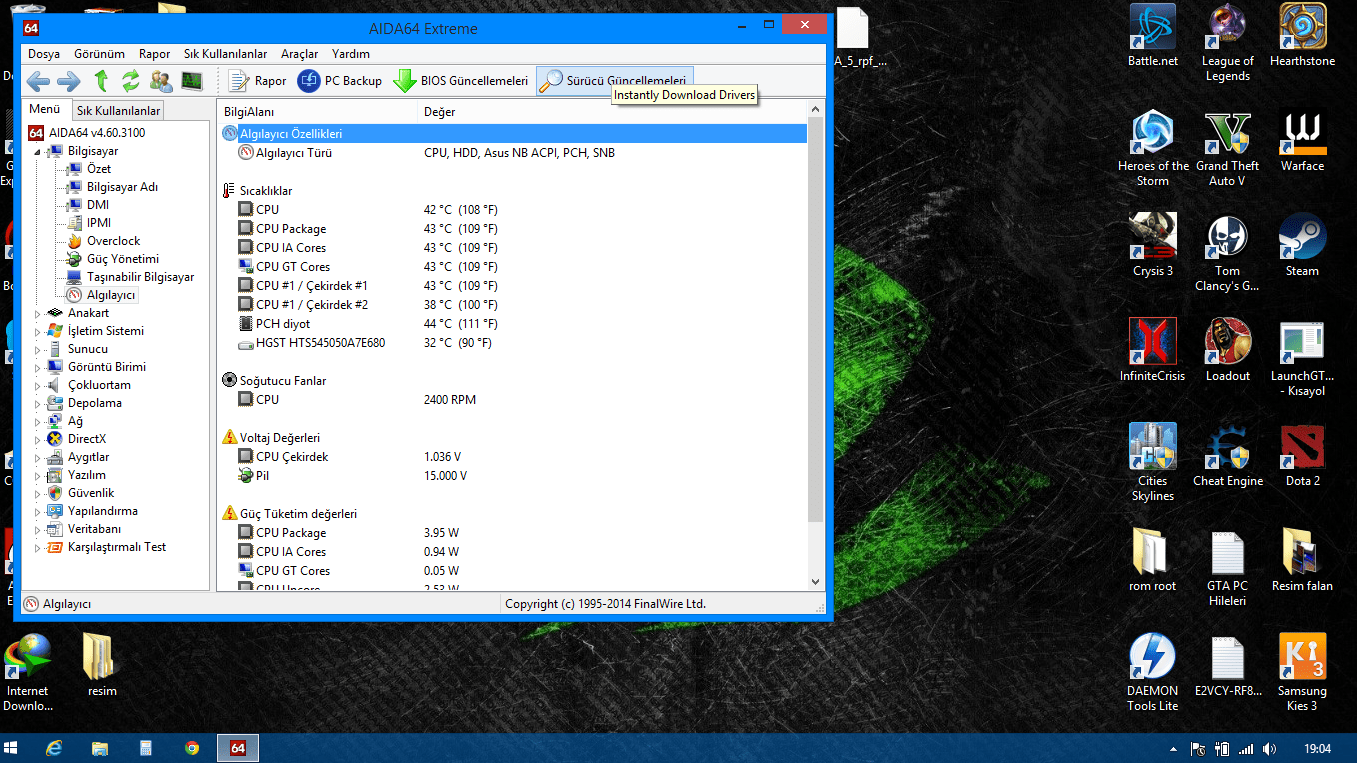Open the Sık Kullanılanlar menu in the menu bar
The width and height of the screenshot is (1357, 763).
pos(225,54)
